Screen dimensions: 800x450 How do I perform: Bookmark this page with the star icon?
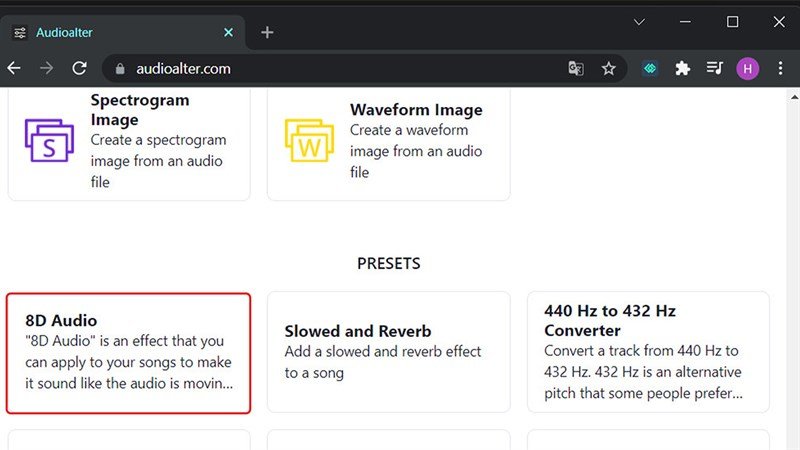point(608,69)
